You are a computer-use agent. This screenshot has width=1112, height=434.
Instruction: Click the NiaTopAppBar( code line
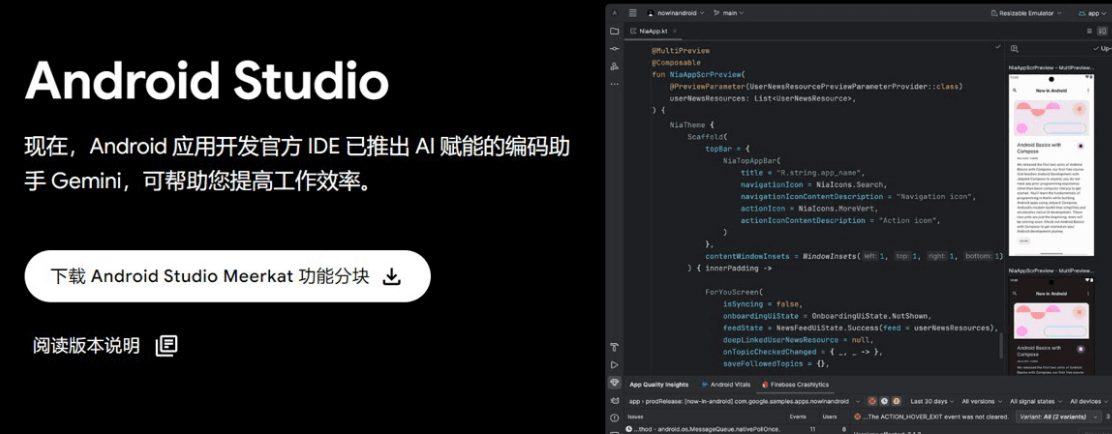coord(752,160)
